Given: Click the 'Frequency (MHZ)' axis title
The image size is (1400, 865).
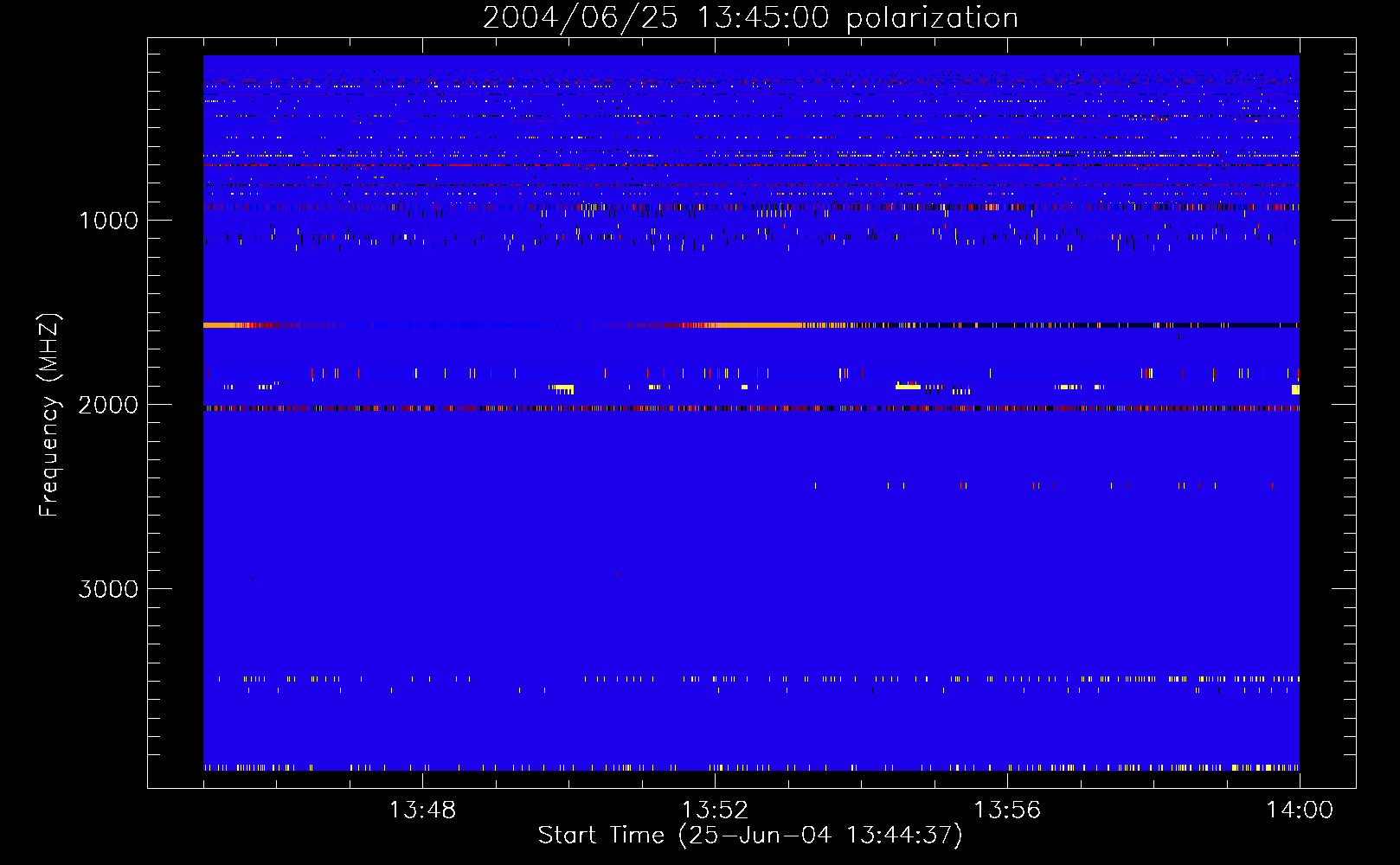Looking at the screenshot, I should [x=49, y=415].
